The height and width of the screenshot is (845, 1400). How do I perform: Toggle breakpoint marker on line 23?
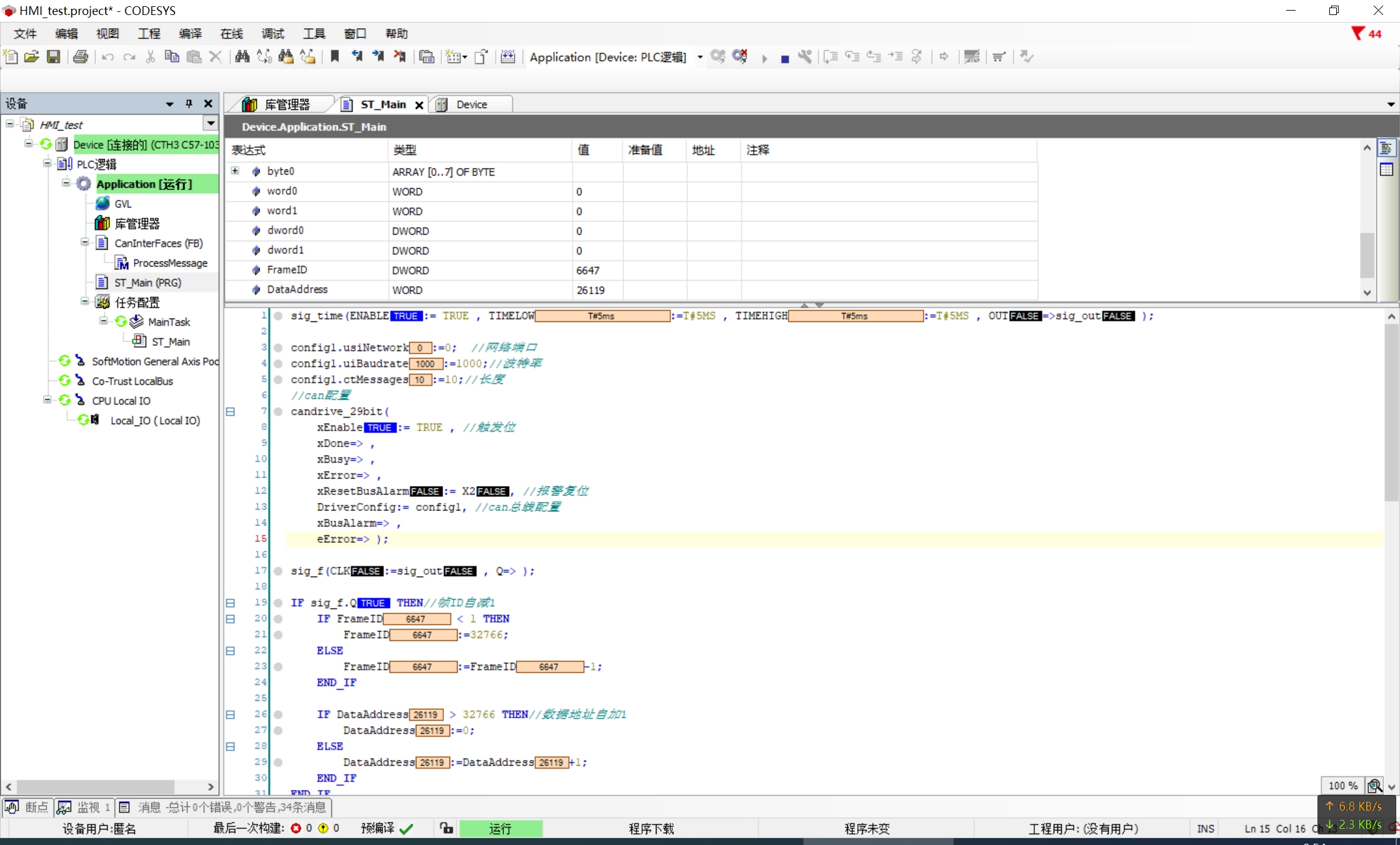coord(278,667)
